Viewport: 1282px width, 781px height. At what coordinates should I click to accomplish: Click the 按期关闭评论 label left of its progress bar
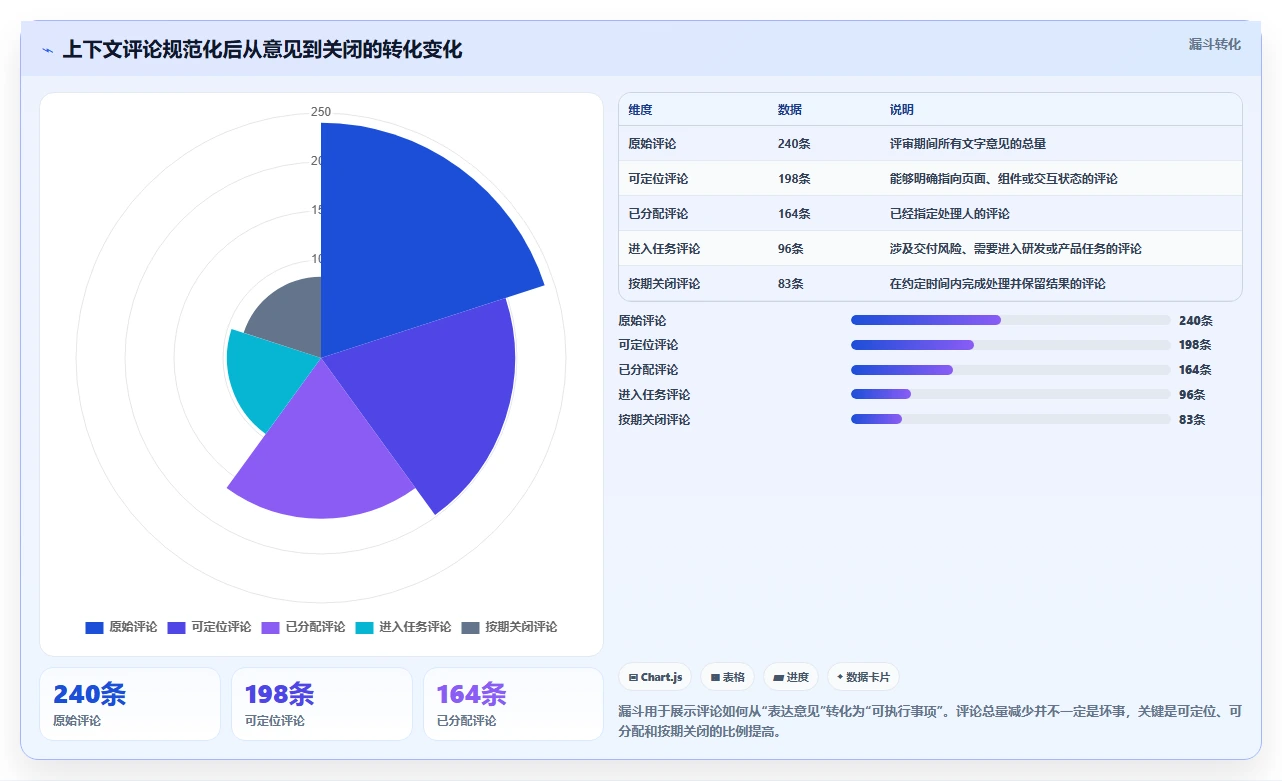[654, 420]
